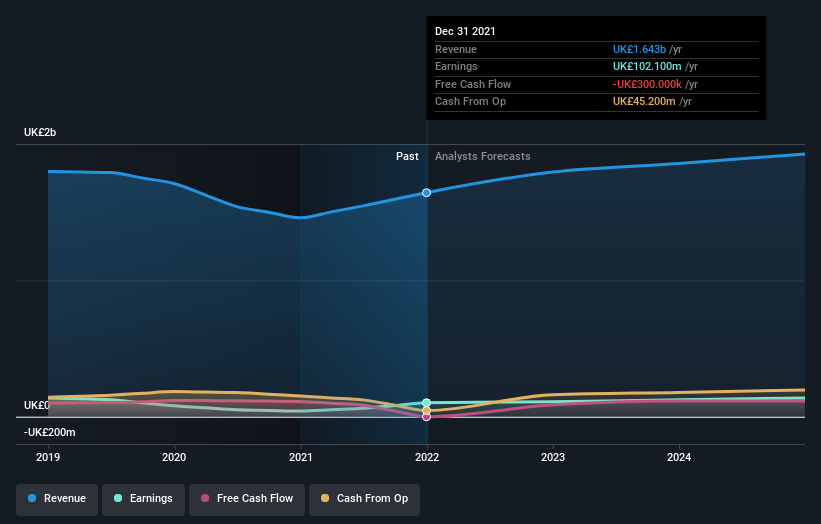Click the 2022 x-axis label
Viewport: 821px width, 524px height.
click(x=427, y=458)
